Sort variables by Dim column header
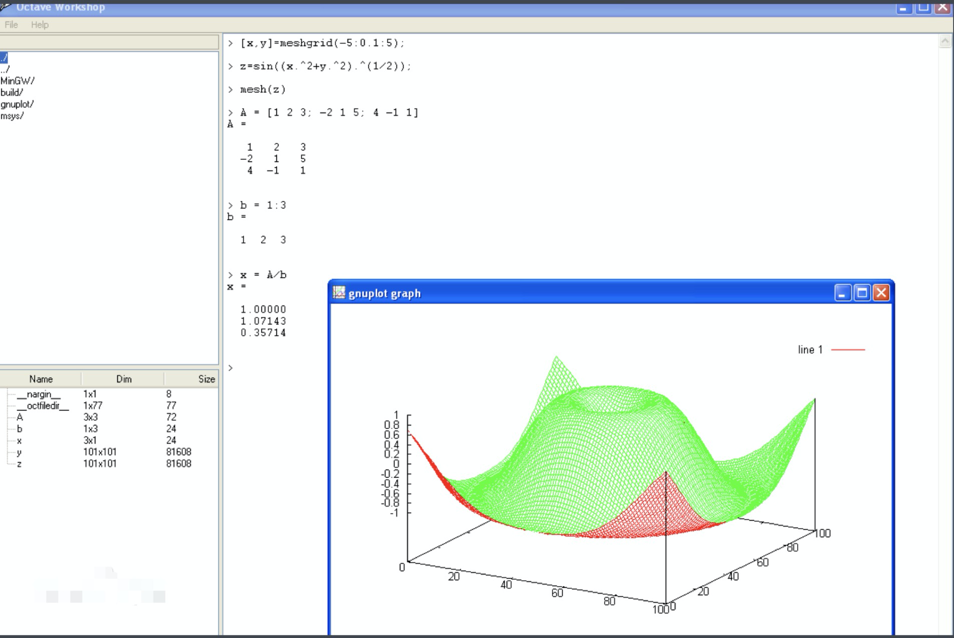 coord(124,379)
